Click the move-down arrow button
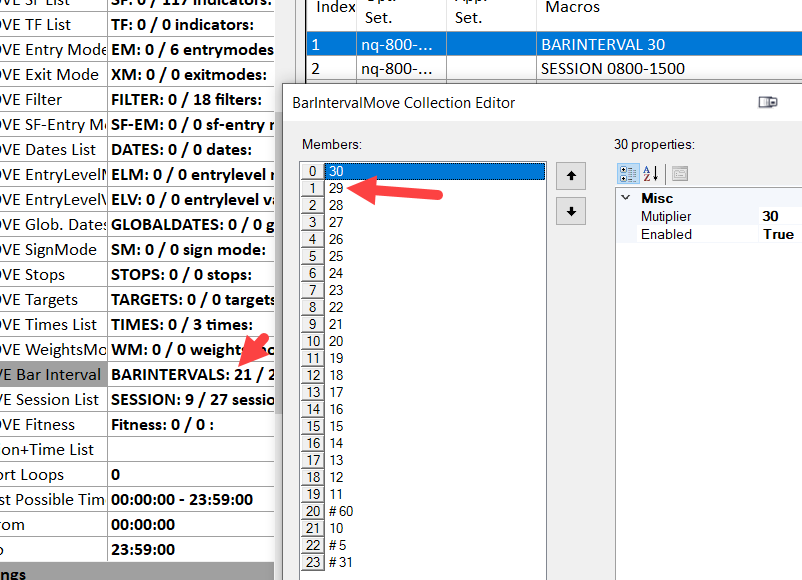 coord(570,211)
